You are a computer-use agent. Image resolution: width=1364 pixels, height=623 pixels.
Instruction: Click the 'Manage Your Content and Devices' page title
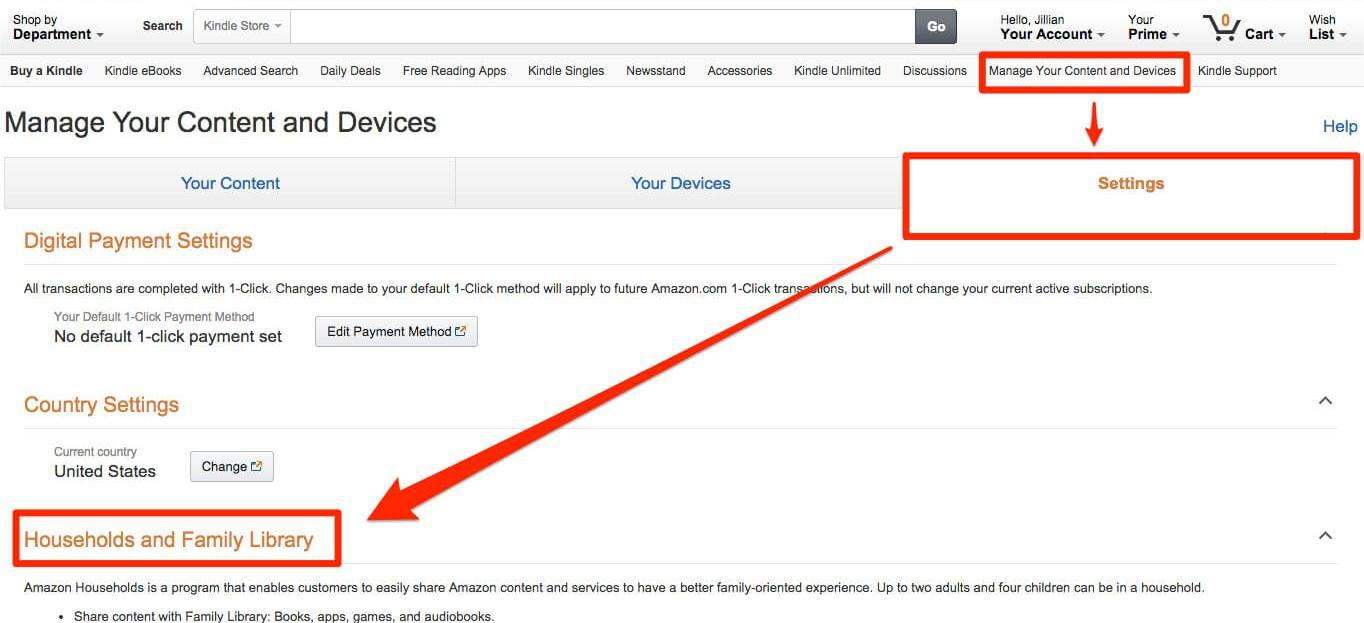tap(221, 123)
